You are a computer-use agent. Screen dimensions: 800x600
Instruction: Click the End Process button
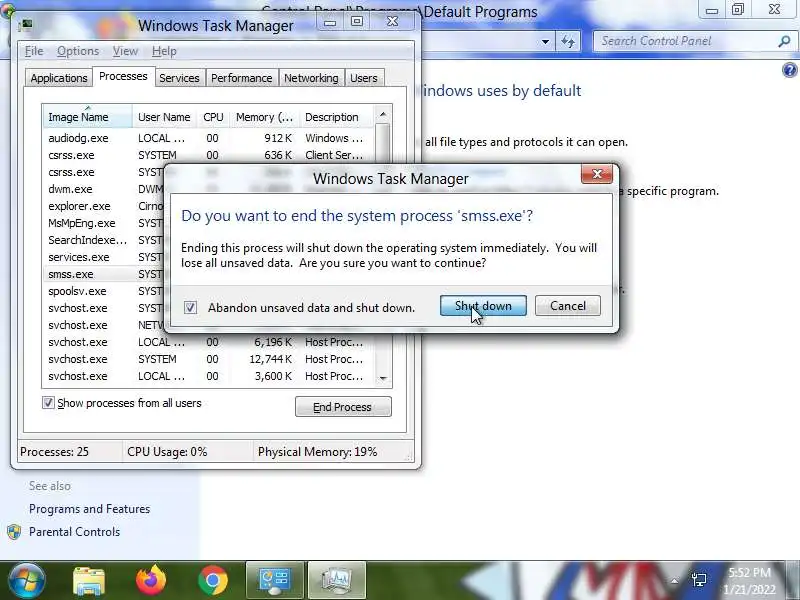point(343,407)
